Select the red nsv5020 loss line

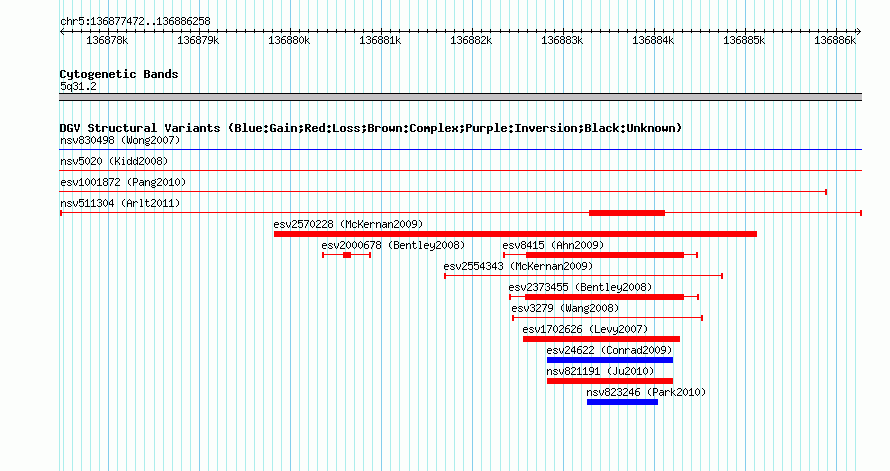pyautogui.click(x=461, y=171)
